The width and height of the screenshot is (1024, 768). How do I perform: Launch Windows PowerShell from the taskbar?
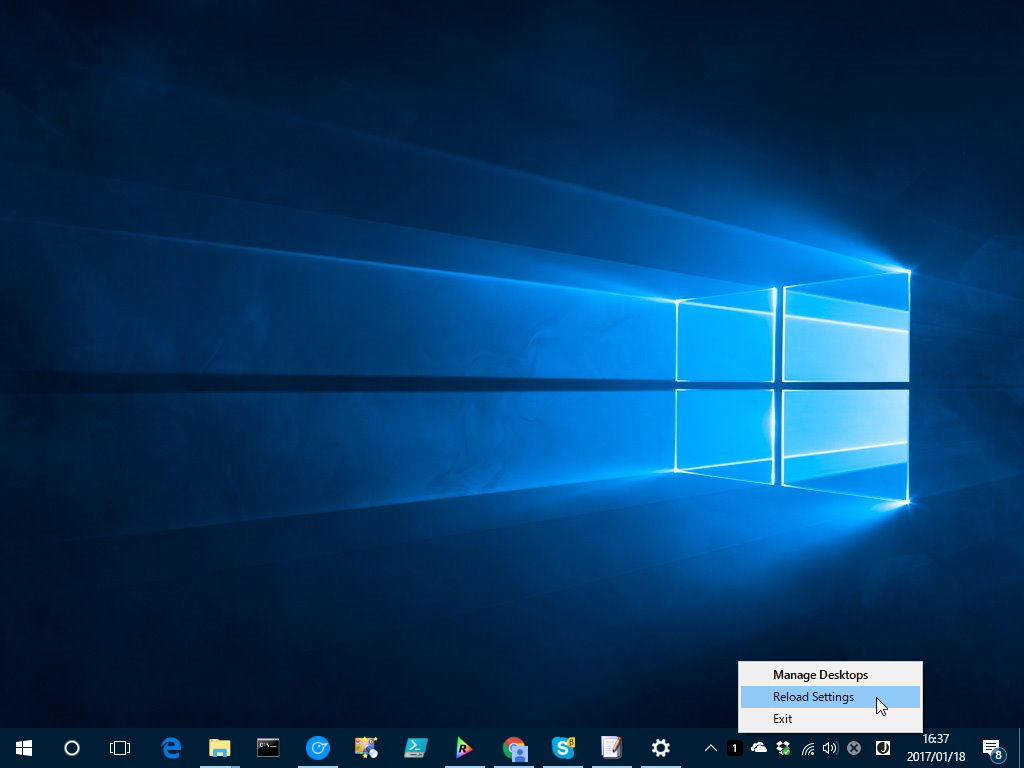(415, 747)
